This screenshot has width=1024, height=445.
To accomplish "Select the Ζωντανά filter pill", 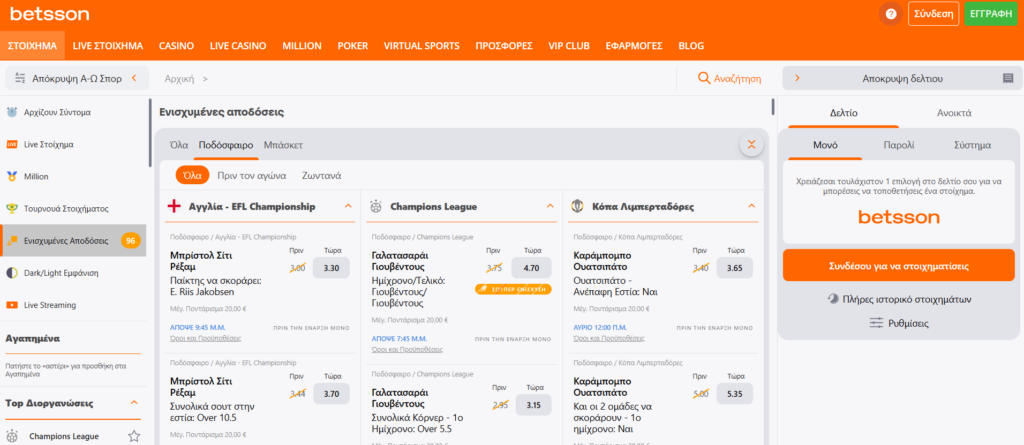I will [x=321, y=175].
